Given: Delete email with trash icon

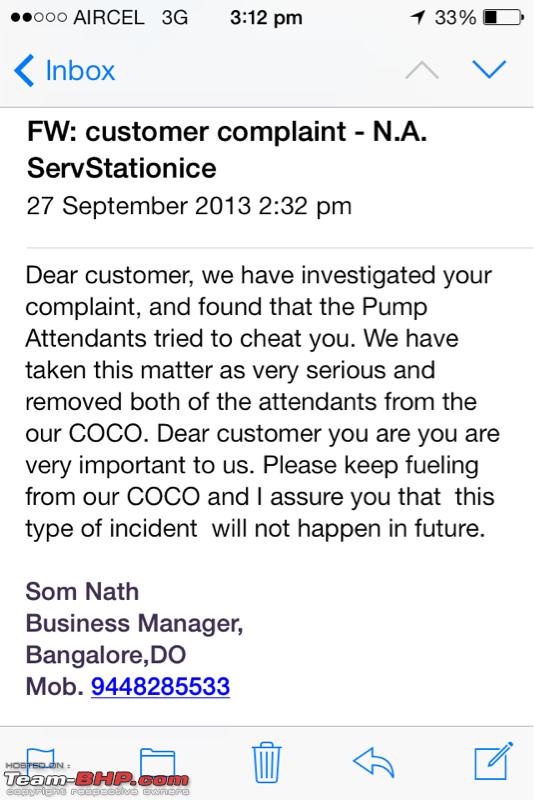Looking at the screenshot, I should click(266, 762).
